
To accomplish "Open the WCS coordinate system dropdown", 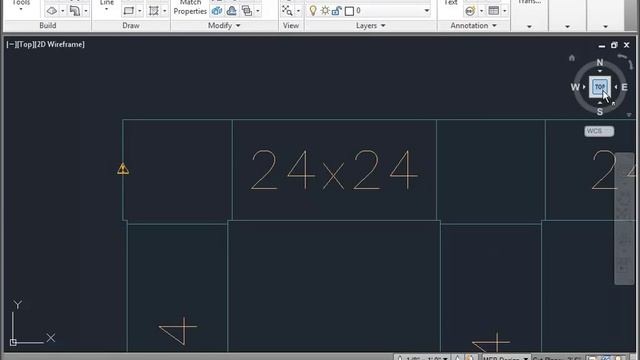I will [x=599, y=131].
